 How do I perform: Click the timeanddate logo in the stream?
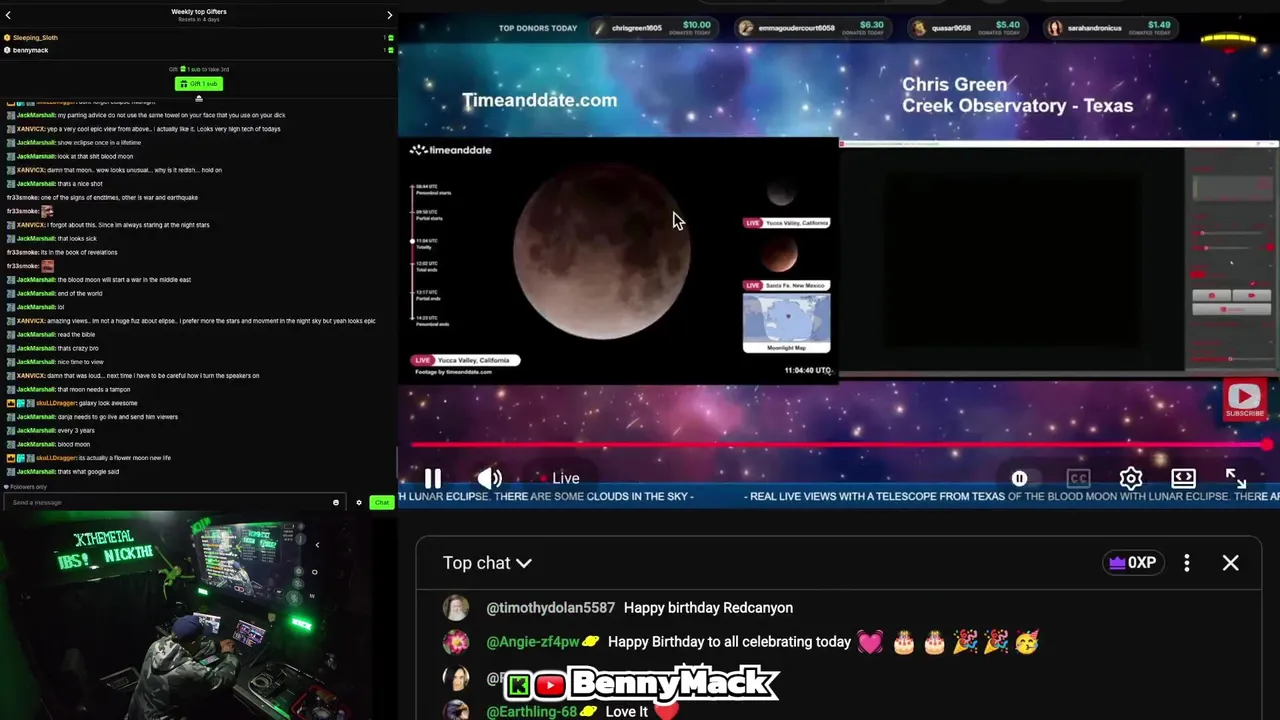(x=450, y=150)
